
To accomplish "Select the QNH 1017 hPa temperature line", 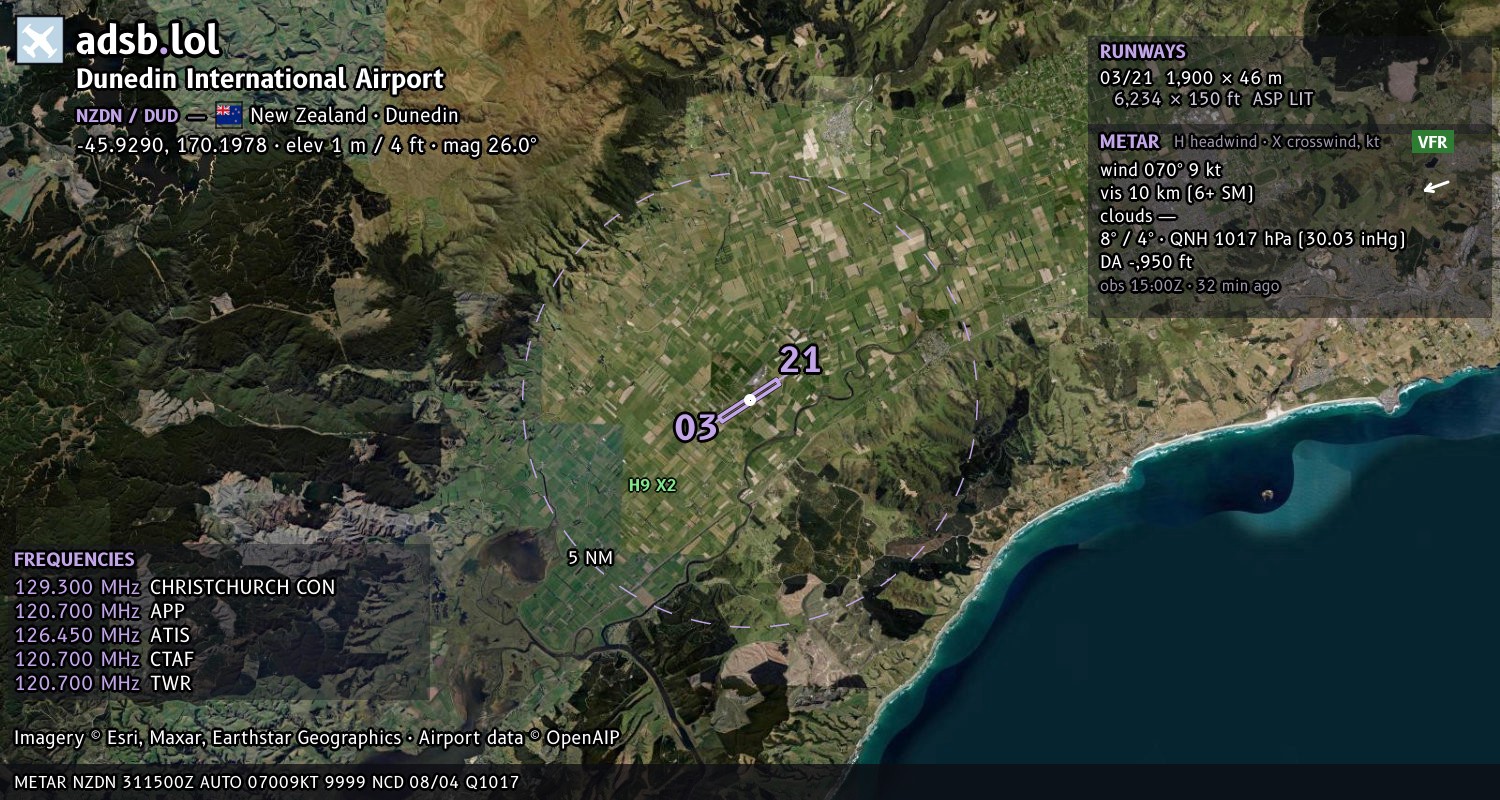I will (x=1252, y=239).
